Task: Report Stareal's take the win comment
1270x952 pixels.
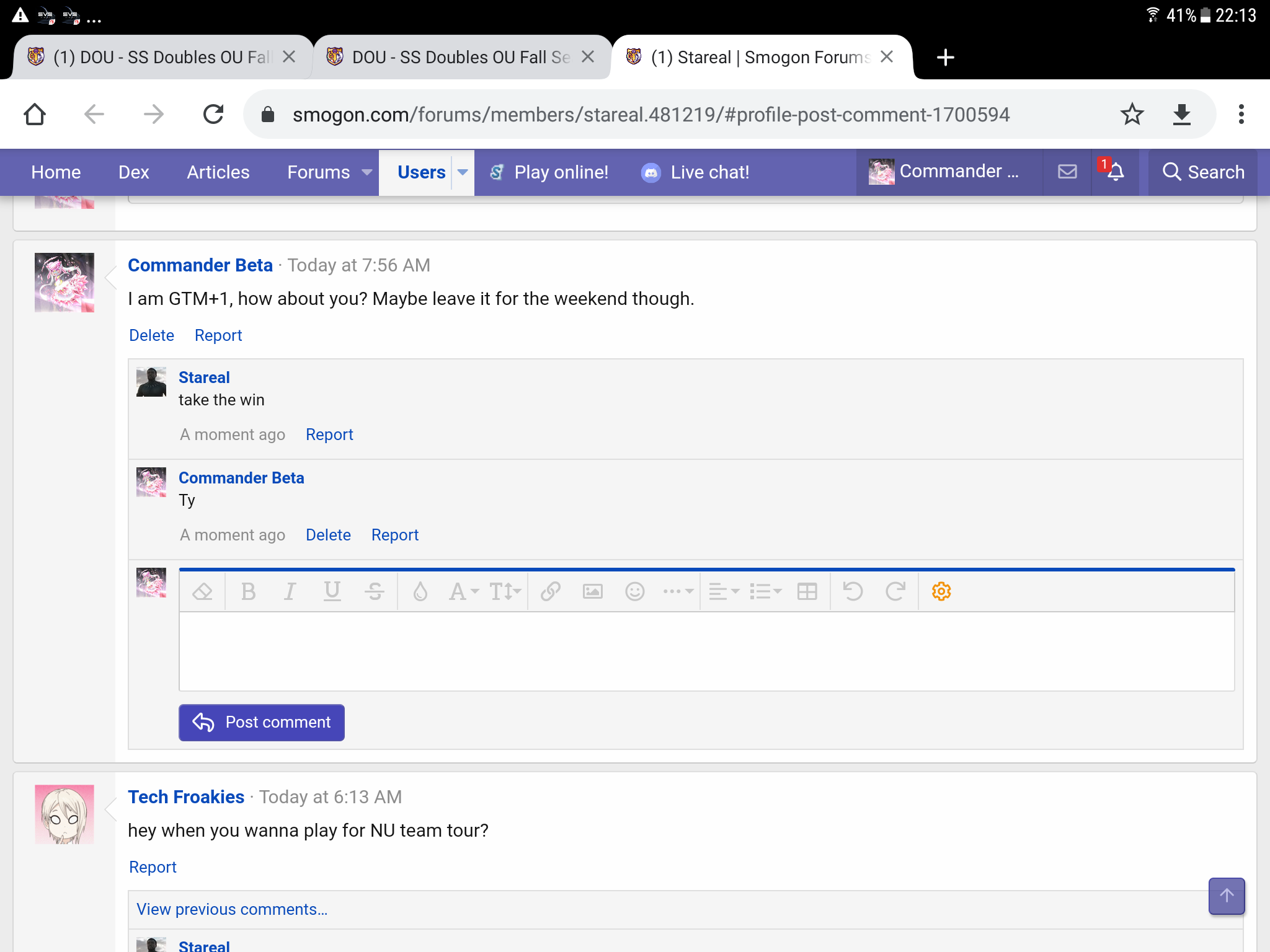Action: [x=329, y=434]
